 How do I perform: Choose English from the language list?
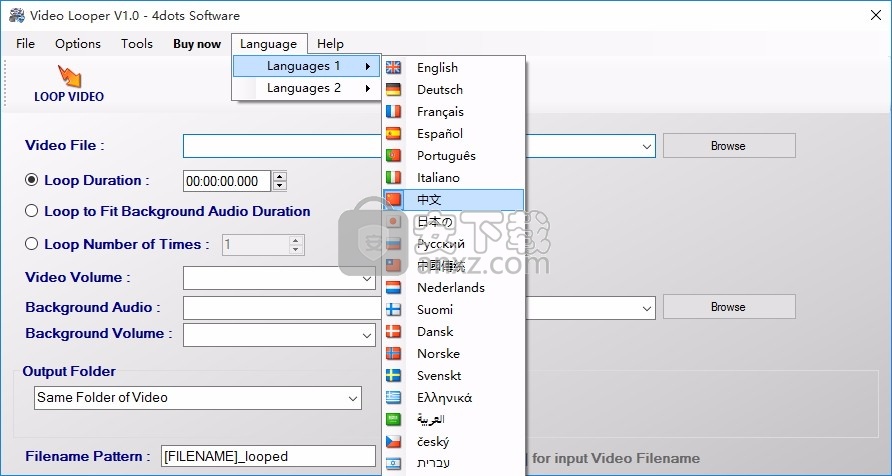click(453, 68)
